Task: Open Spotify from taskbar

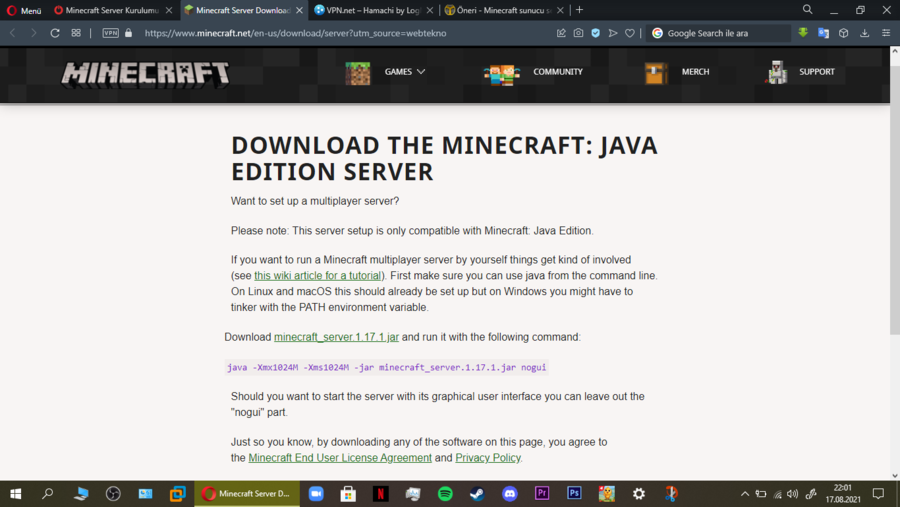Action: 445,494
